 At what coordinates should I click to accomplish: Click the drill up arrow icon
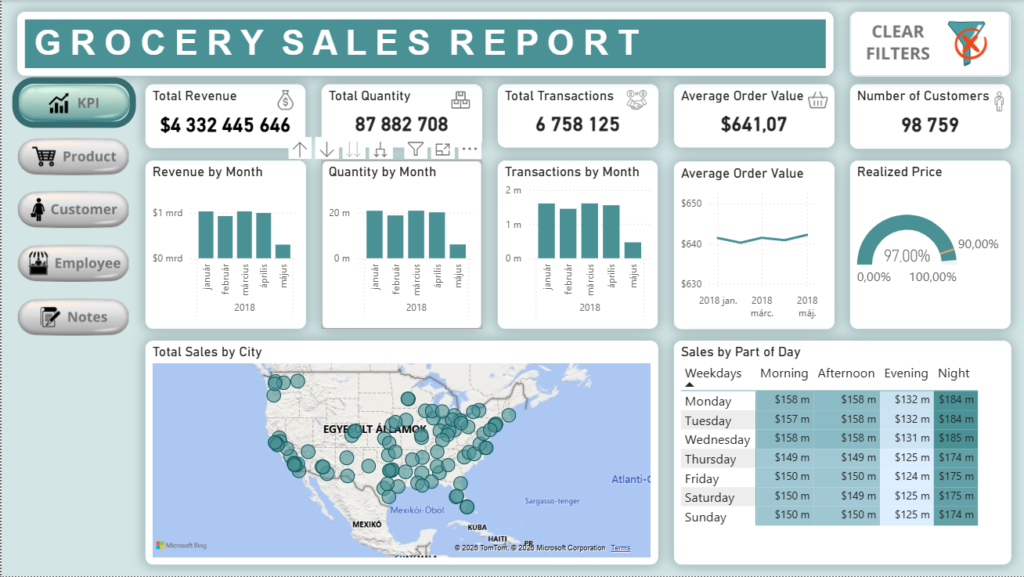point(300,150)
